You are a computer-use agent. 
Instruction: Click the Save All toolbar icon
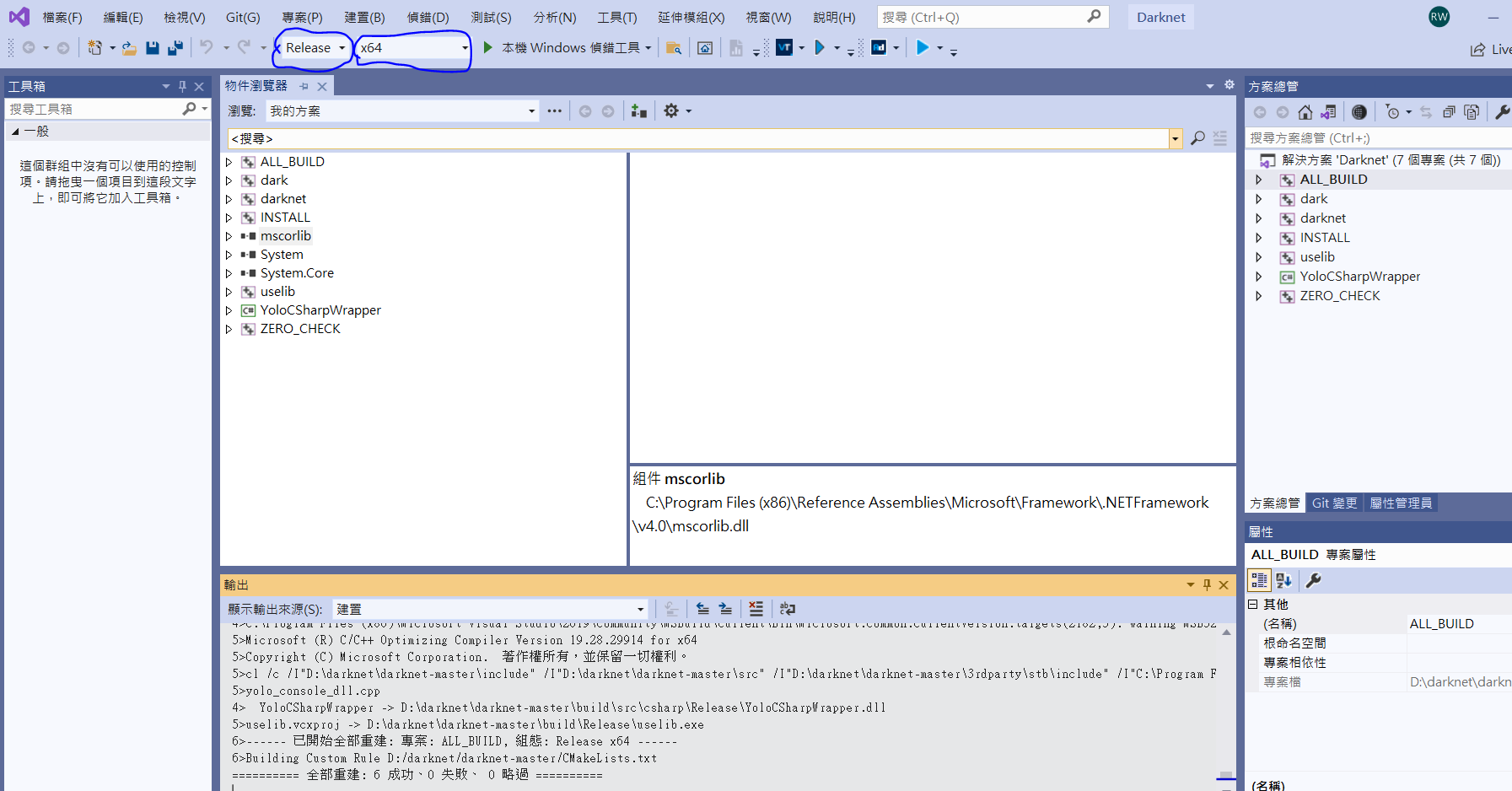175,48
